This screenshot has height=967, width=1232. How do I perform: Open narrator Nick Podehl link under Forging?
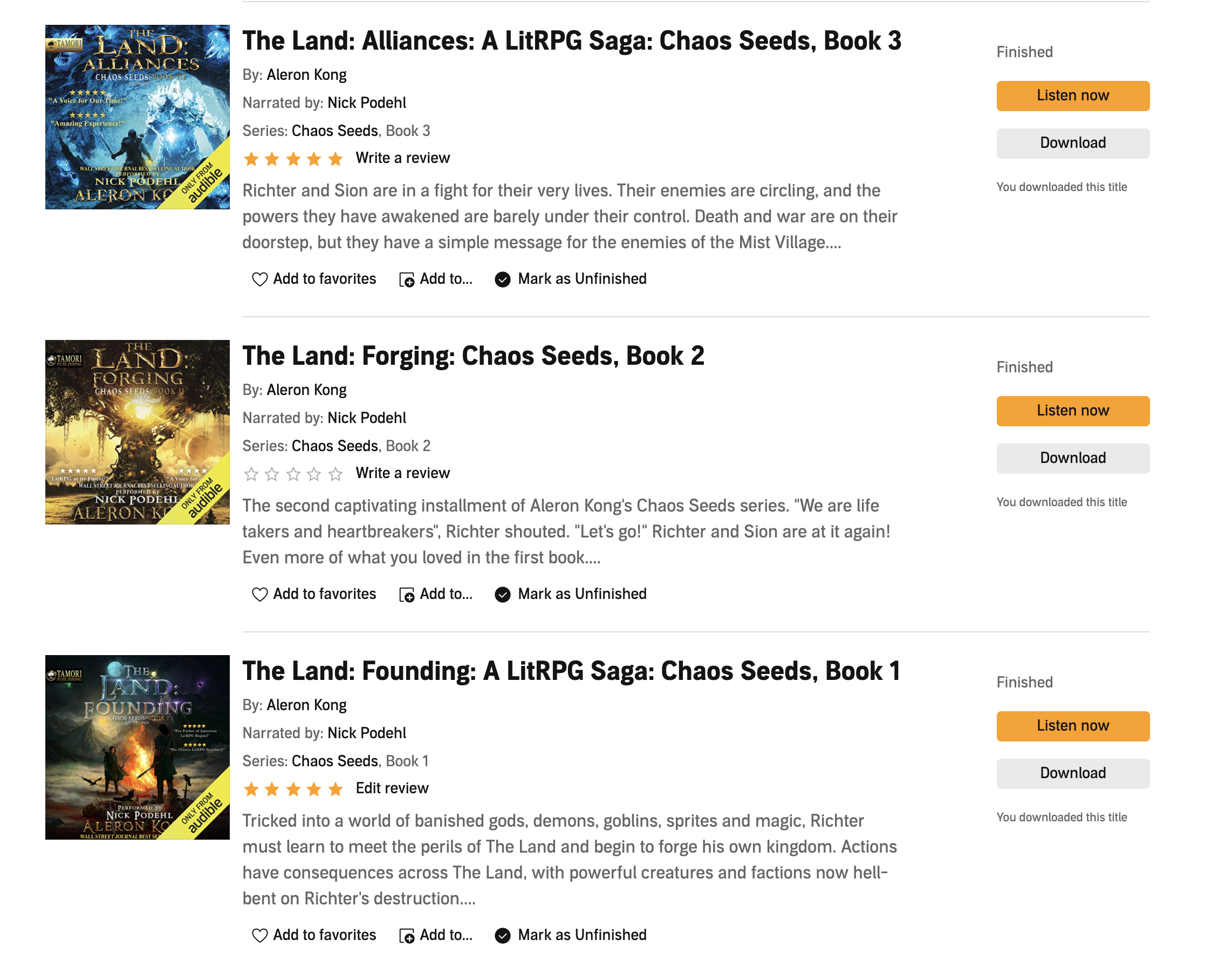pyautogui.click(x=367, y=418)
